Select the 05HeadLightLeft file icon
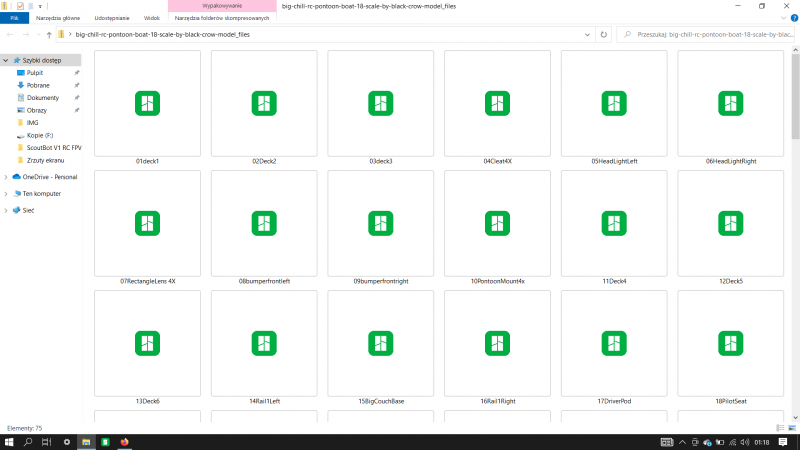 614,104
